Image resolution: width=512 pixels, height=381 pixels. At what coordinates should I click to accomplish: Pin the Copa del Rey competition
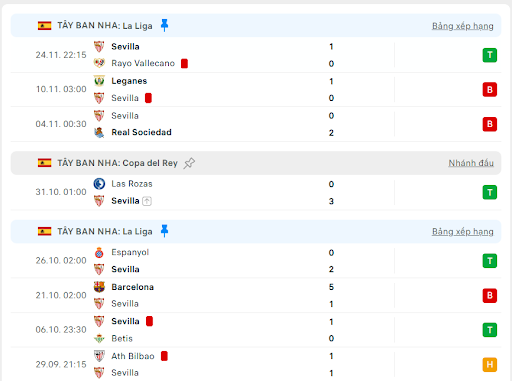[x=189, y=163]
